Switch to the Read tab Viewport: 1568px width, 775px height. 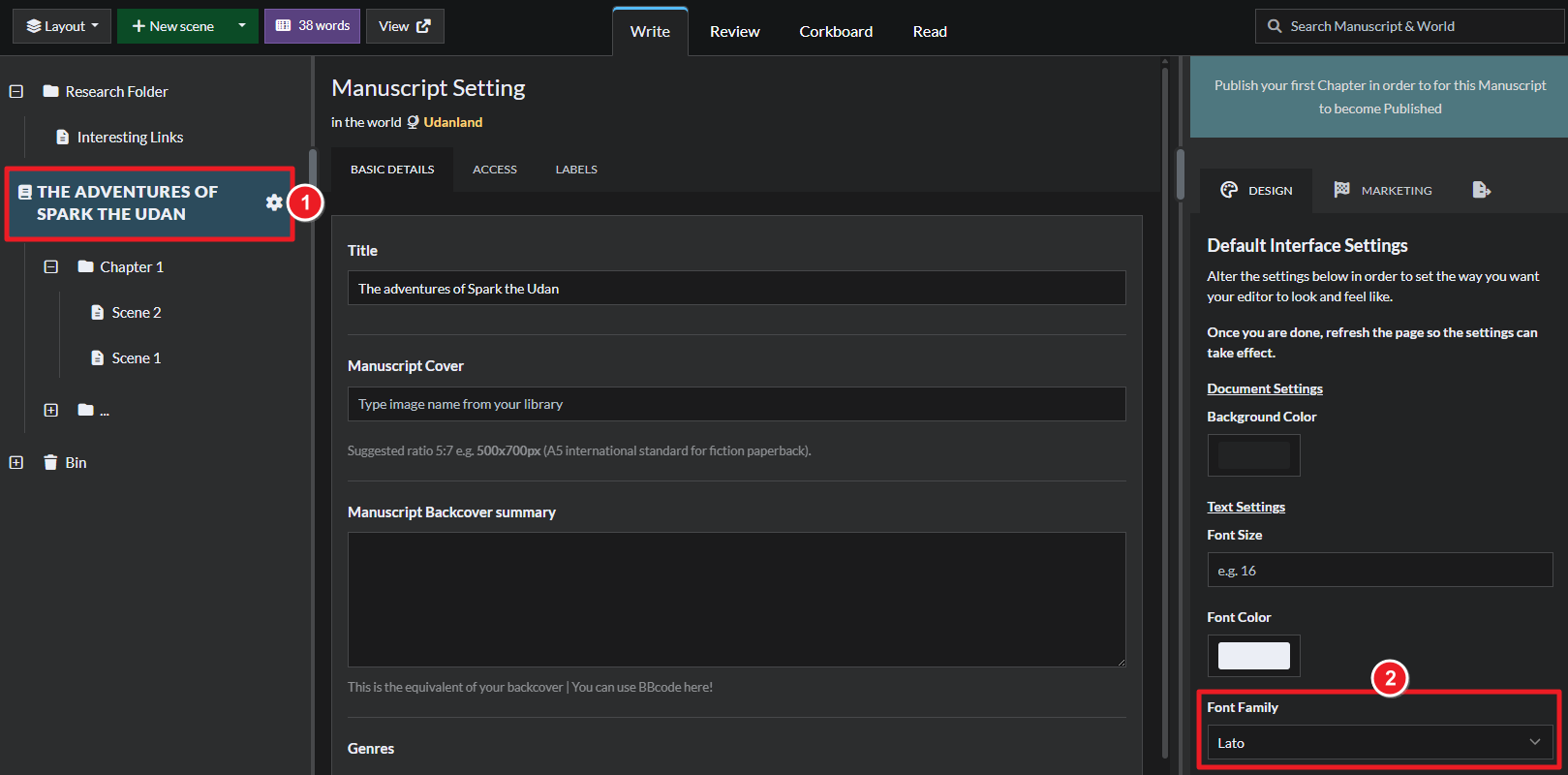(930, 31)
